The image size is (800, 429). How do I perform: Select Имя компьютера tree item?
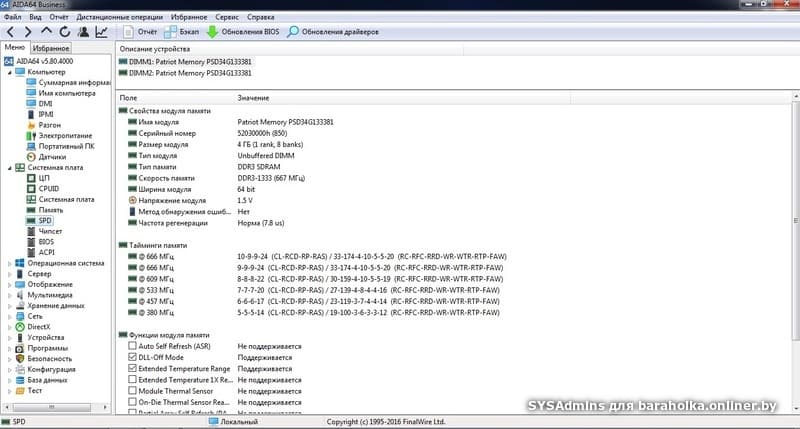(x=61, y=93)
